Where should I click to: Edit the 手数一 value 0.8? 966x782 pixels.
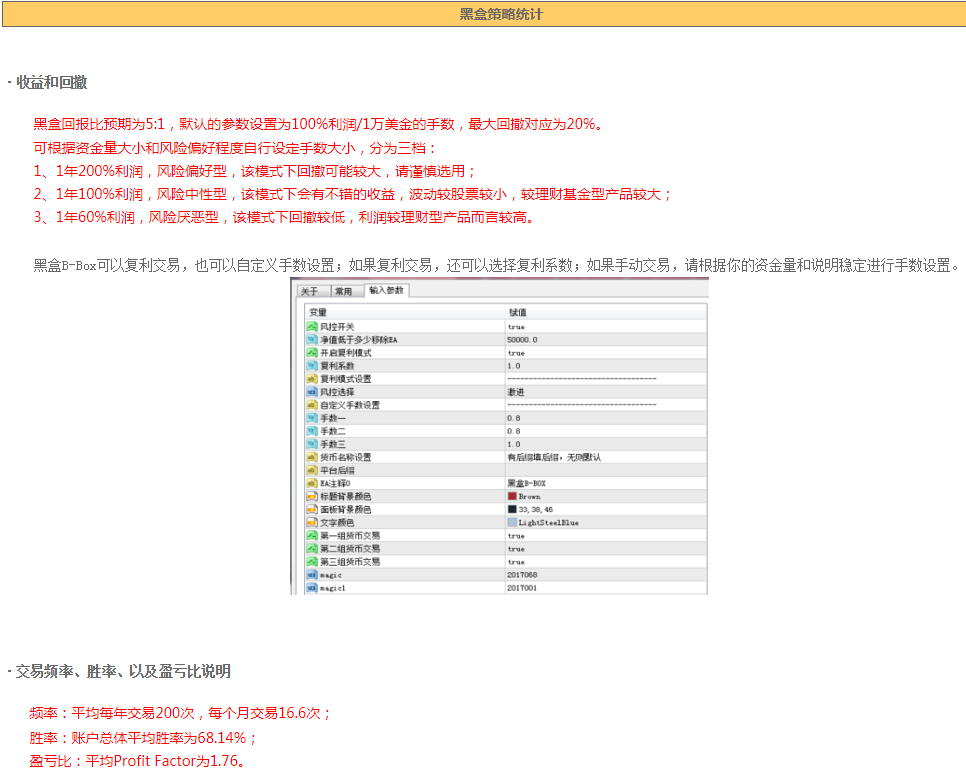605,418
